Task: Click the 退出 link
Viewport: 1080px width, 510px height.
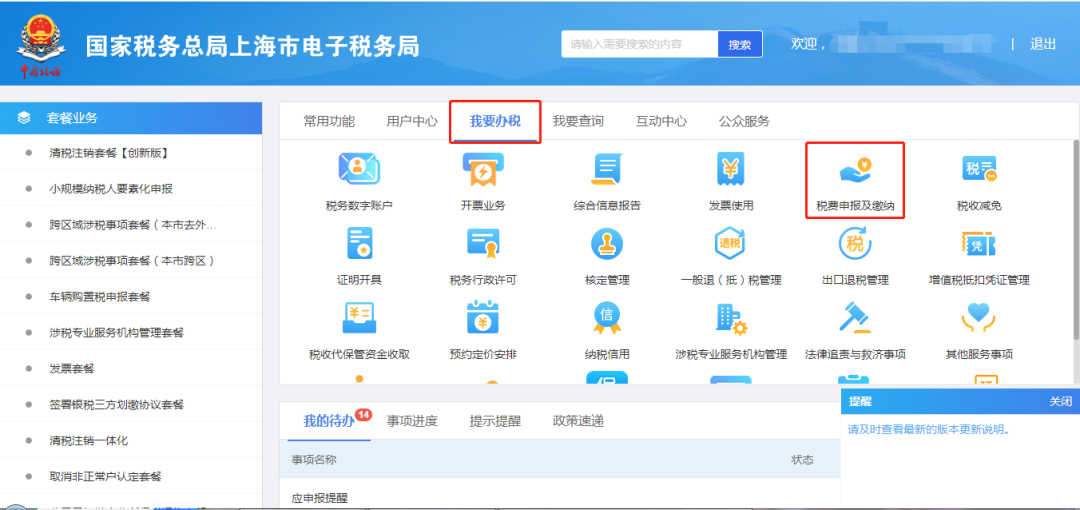Action: click(x=1043, y=44)
